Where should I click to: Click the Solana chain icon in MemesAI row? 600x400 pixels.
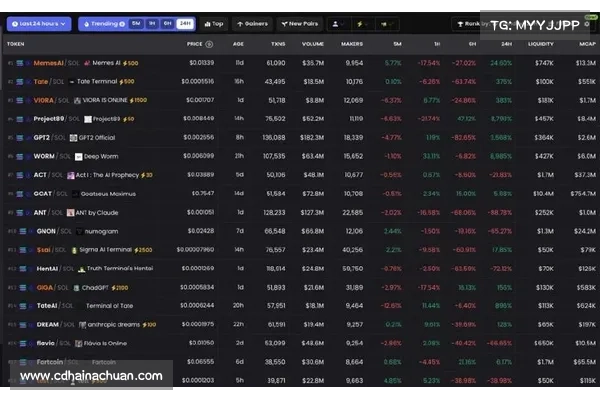coord(20,63)
